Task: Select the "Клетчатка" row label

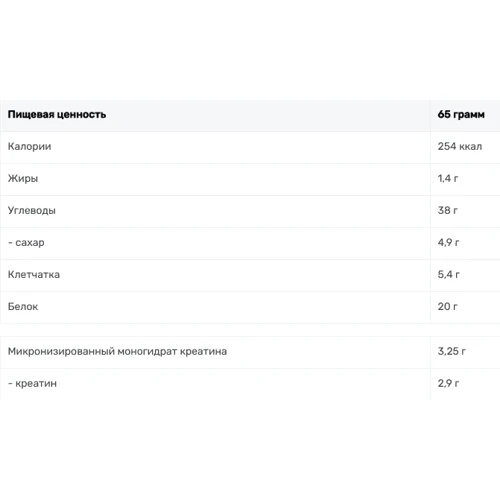Action: click(x=34, y=274)
